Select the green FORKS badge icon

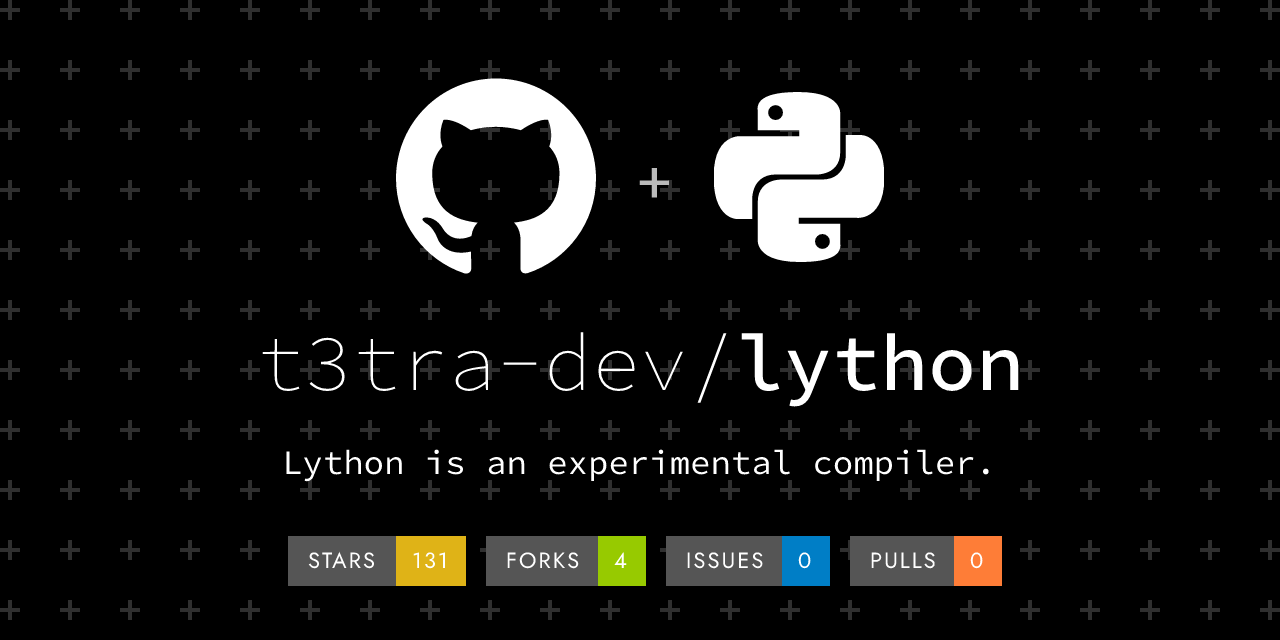[622, 561]
